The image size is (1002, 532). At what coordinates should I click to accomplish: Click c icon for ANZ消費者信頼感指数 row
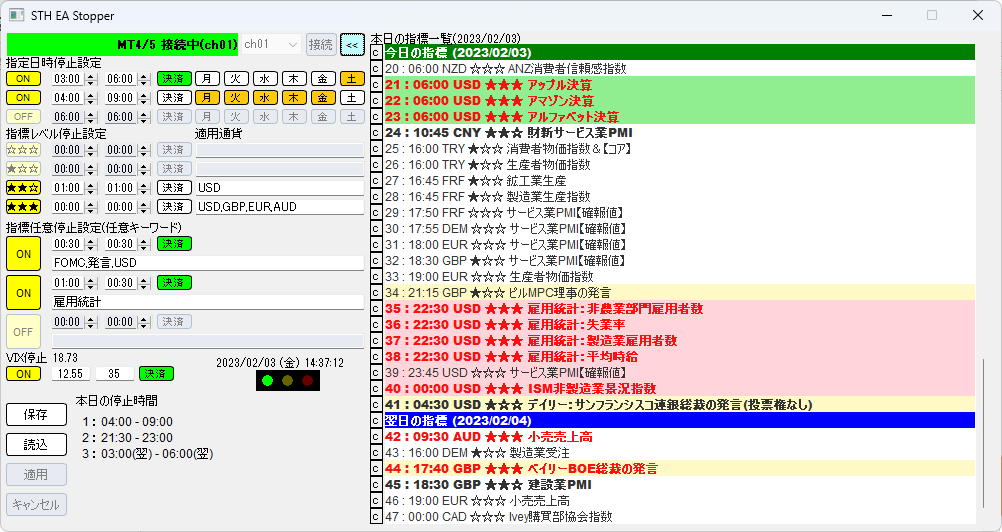coord(376,68)
